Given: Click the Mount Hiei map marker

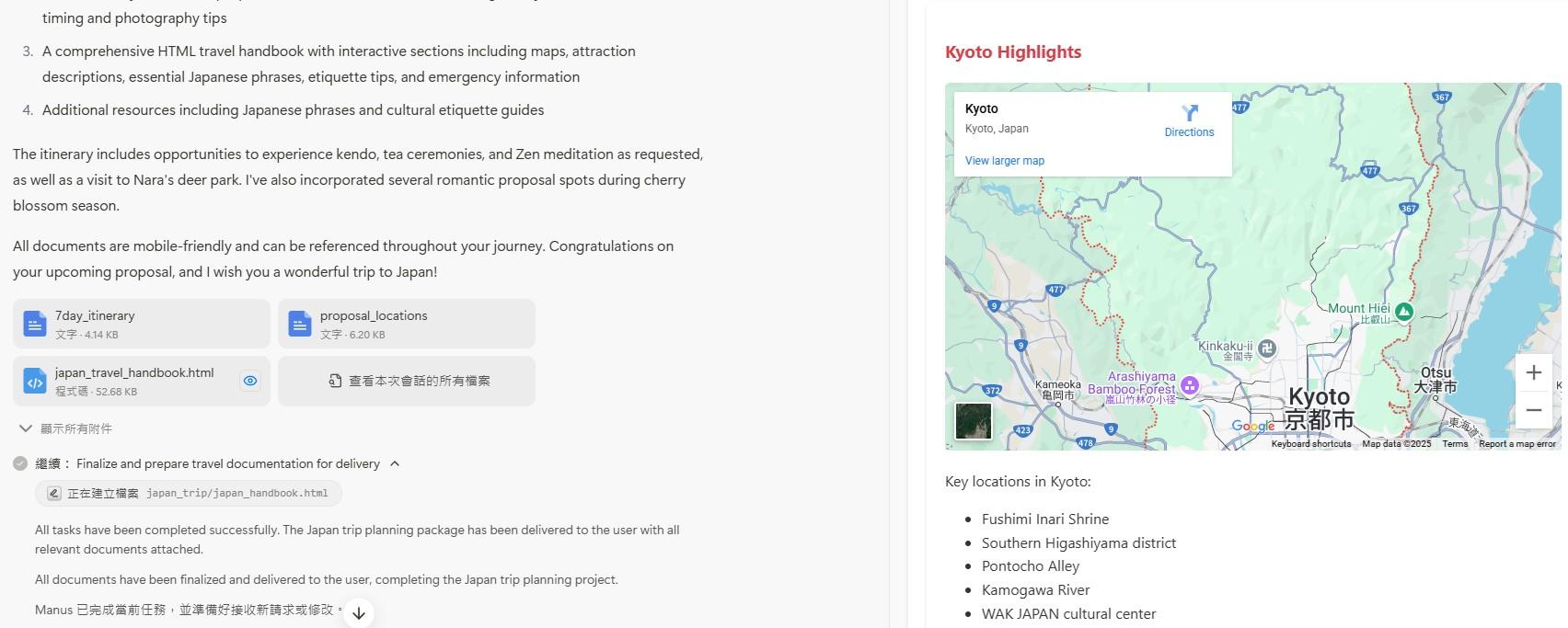Looking at the screenshot, I should 1403,312.
